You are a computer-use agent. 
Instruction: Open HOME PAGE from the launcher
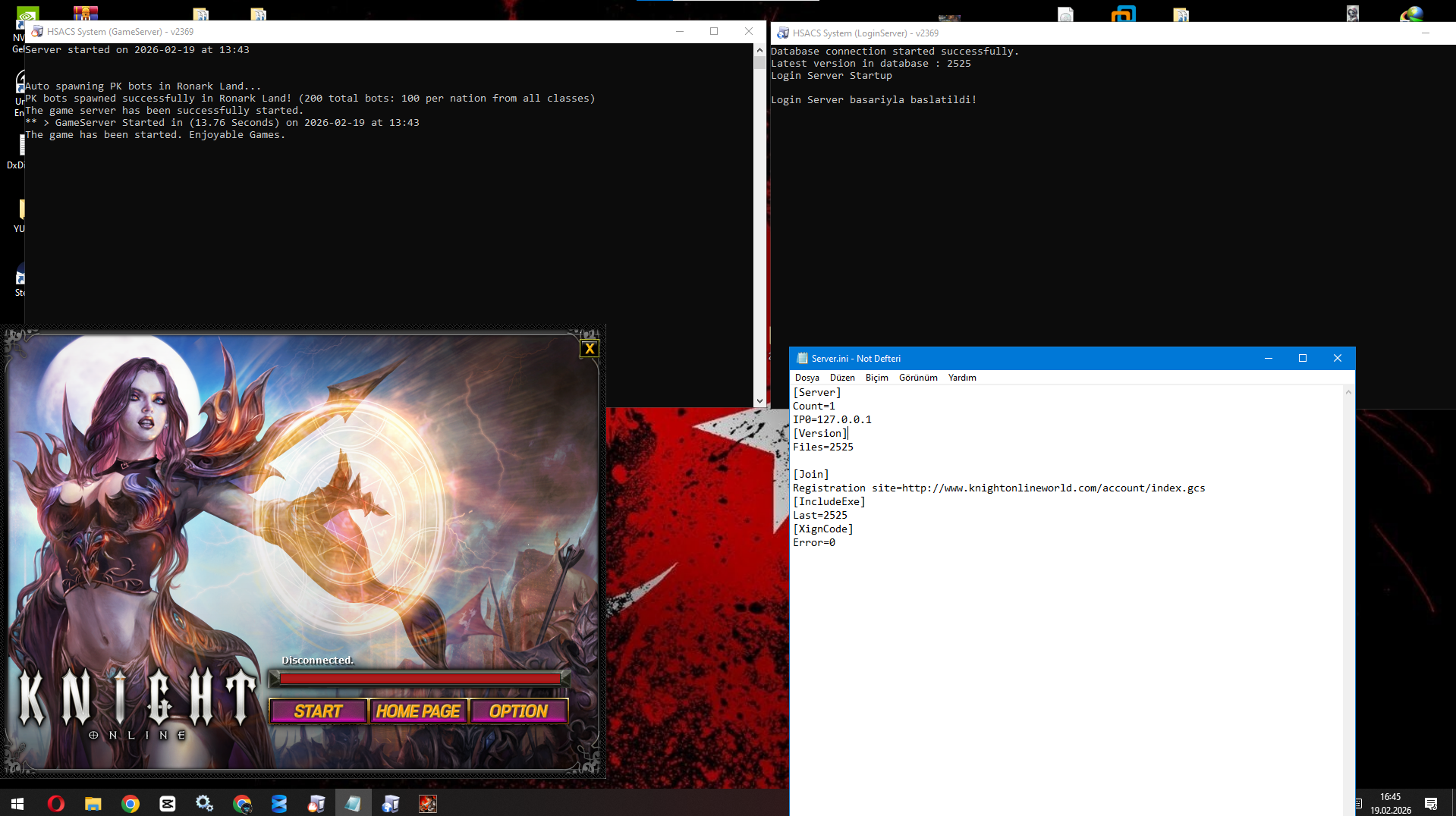point(418,711)
